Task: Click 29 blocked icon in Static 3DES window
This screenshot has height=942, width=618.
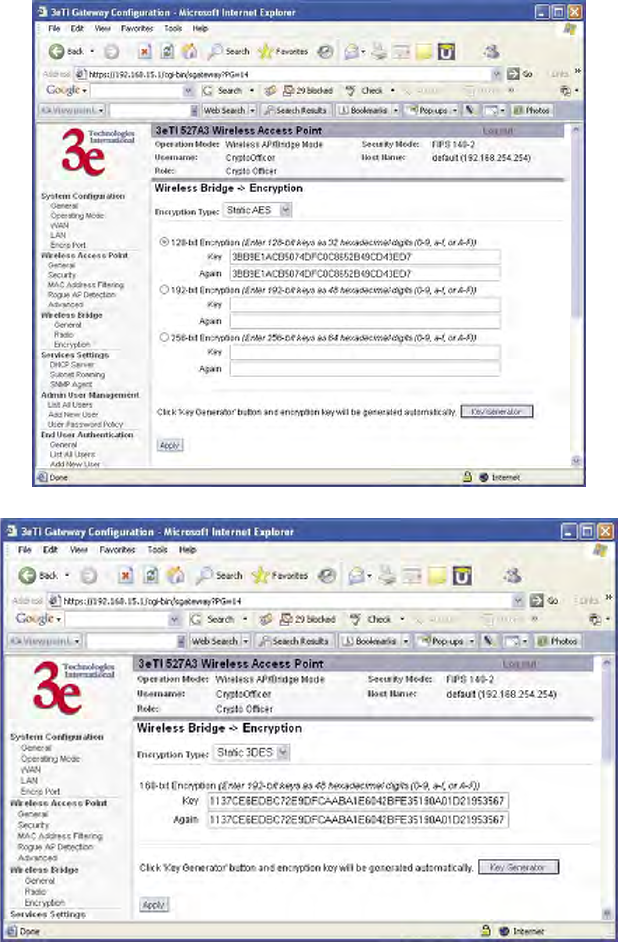Action: click(x=307, y=619)
